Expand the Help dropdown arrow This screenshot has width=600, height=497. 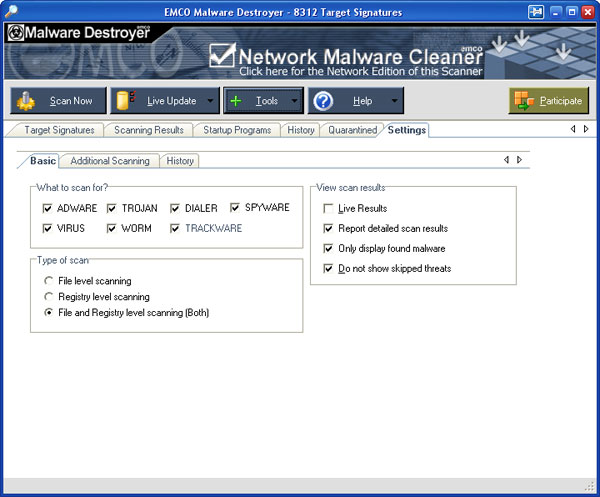(394, 101)
